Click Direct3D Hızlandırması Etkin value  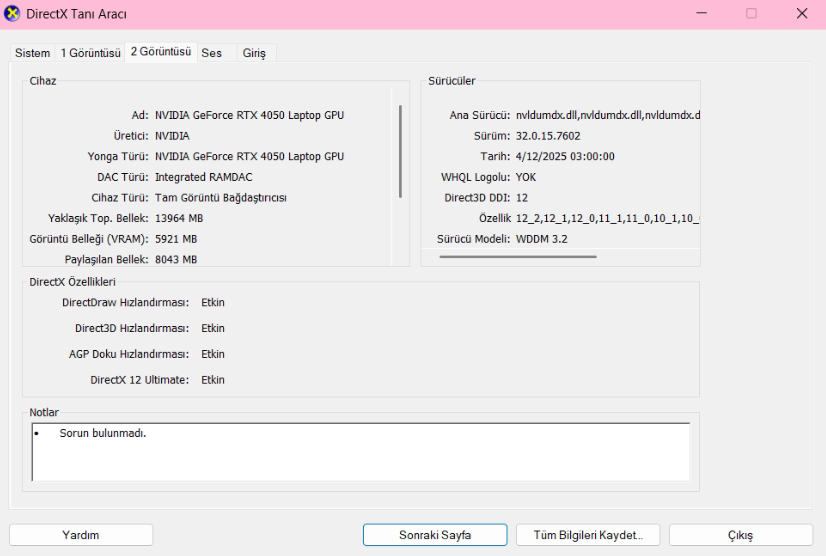(x=213, y=328)
